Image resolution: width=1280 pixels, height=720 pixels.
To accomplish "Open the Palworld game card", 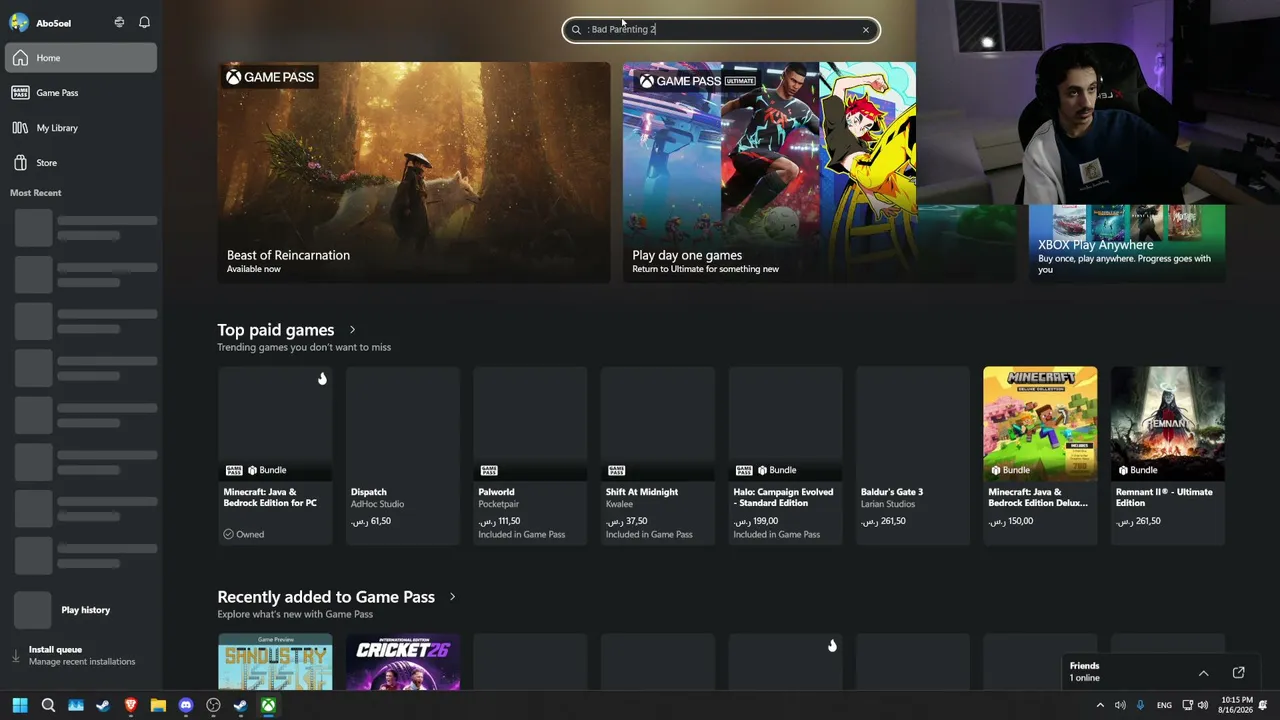I will click(x=530, y=455).
